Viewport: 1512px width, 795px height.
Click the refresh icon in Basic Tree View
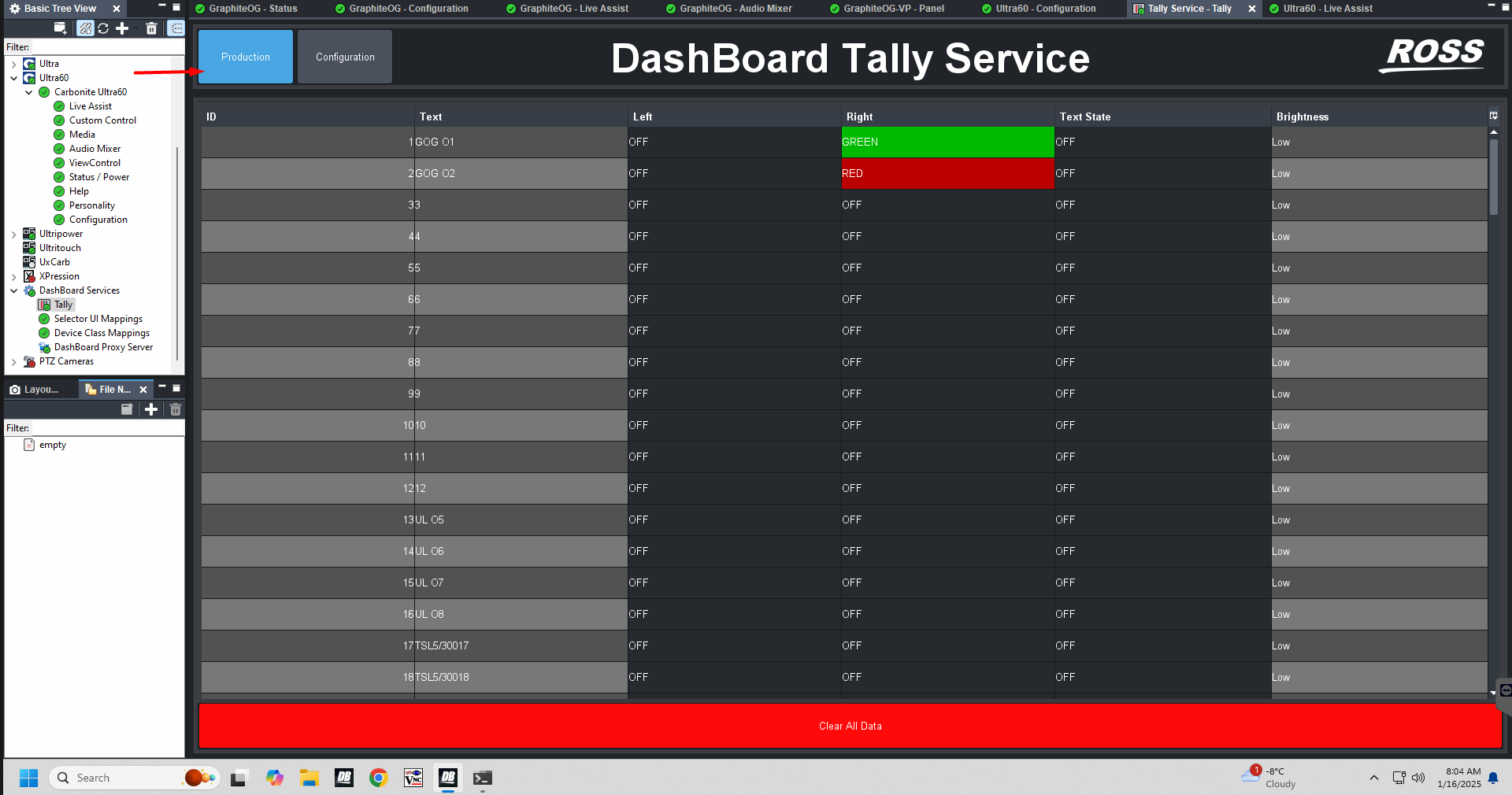click(x=103, y=28)
